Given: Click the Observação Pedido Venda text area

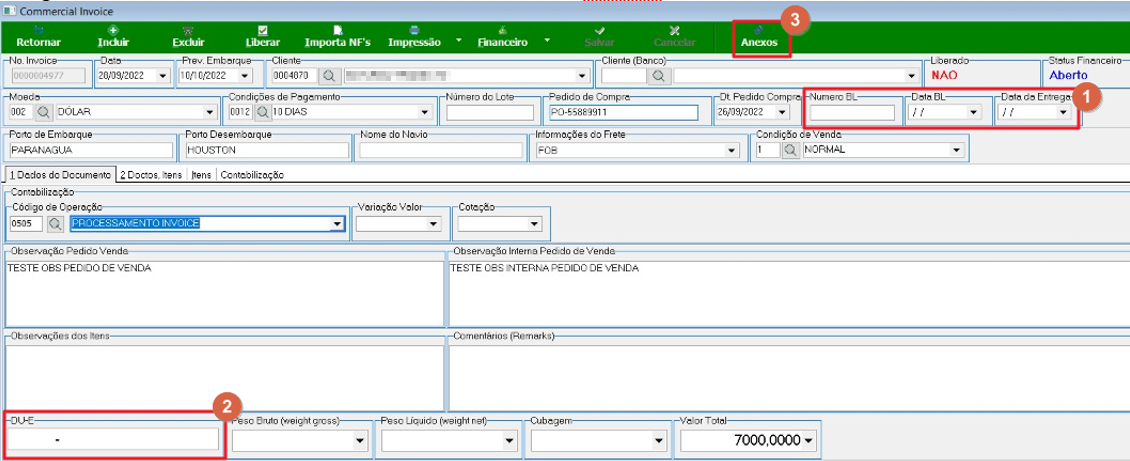Looking at the screenshot, I should [x=224, y=293].
